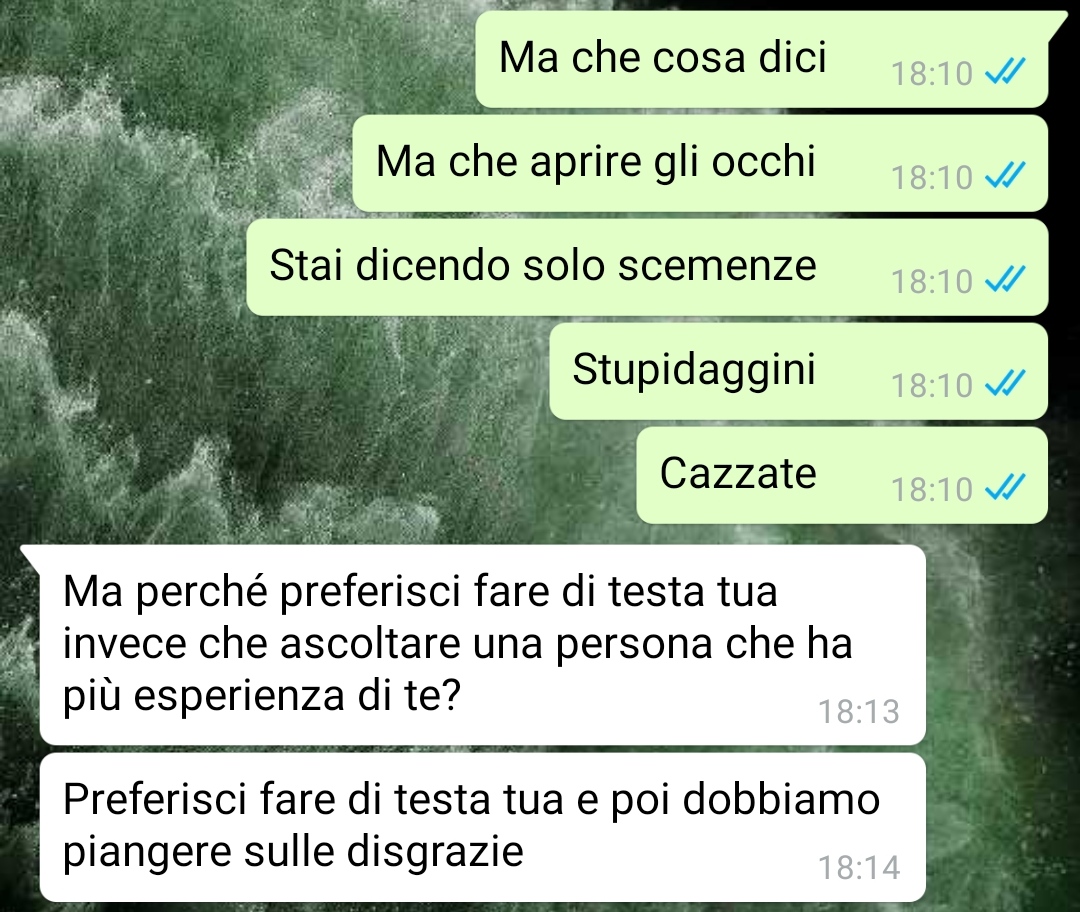
Task: Tap the read-receipt checkmarks on 'Ma che cosa dici'
Action: coord(1005,71)
